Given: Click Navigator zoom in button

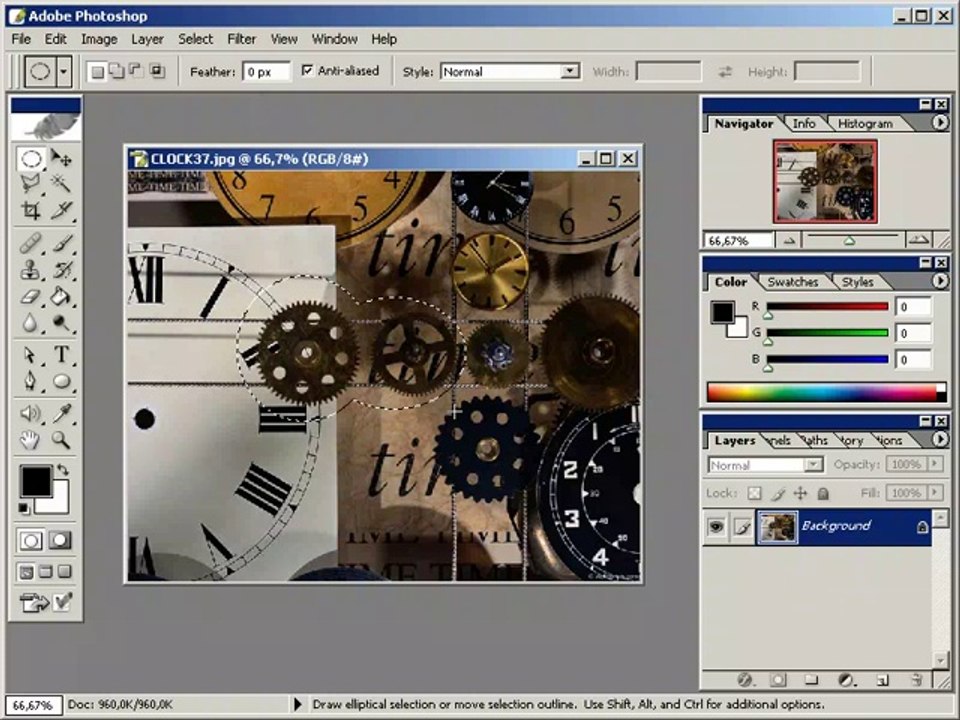Looking at the screenshot, I should 918,241.
